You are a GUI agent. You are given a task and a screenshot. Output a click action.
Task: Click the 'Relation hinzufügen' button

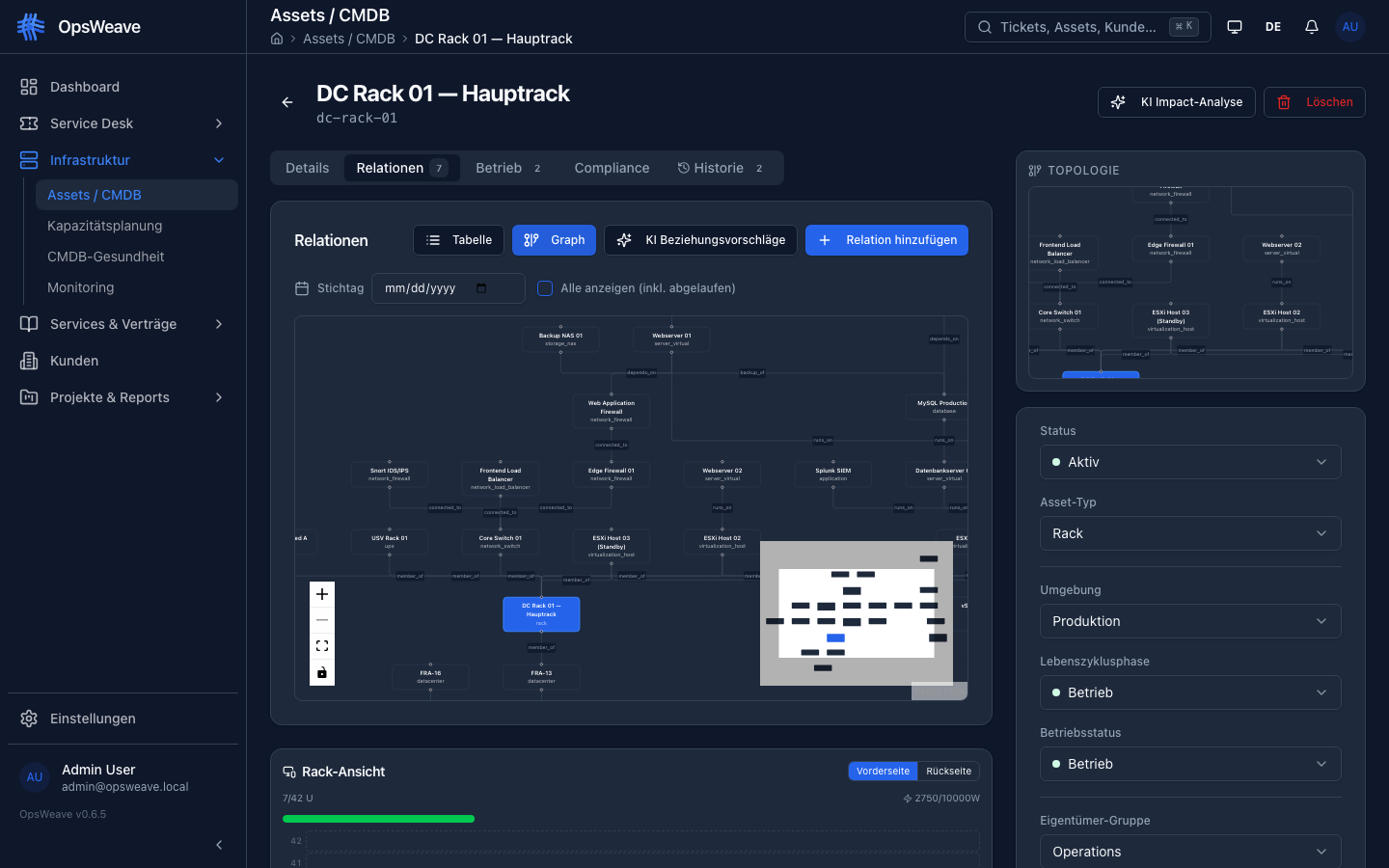[886, 240]
